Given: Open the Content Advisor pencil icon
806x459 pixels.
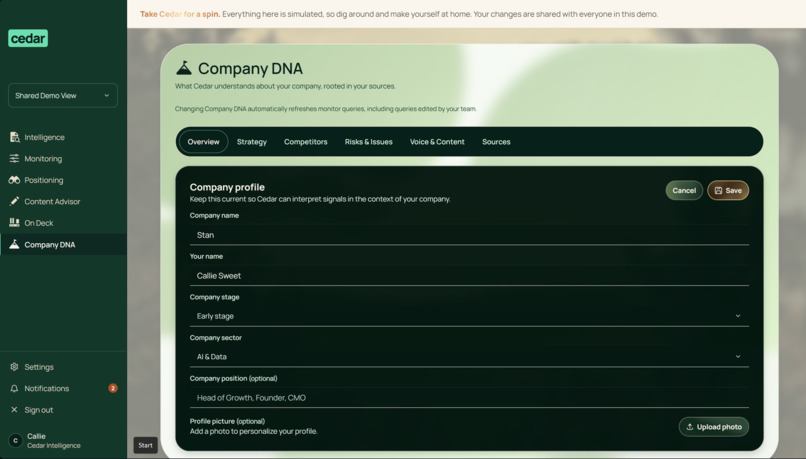Looking at the screenshot, I should click(14, 201).
